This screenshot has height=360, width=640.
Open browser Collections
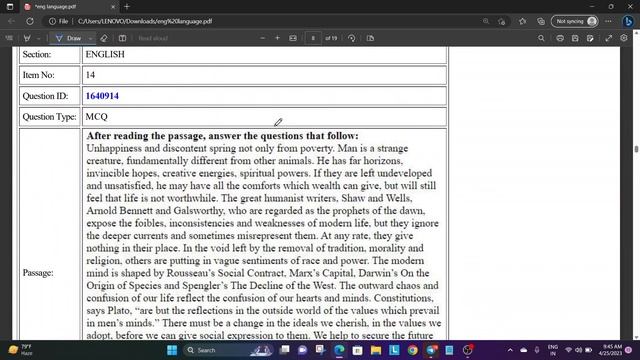click(x=541, y=21)
